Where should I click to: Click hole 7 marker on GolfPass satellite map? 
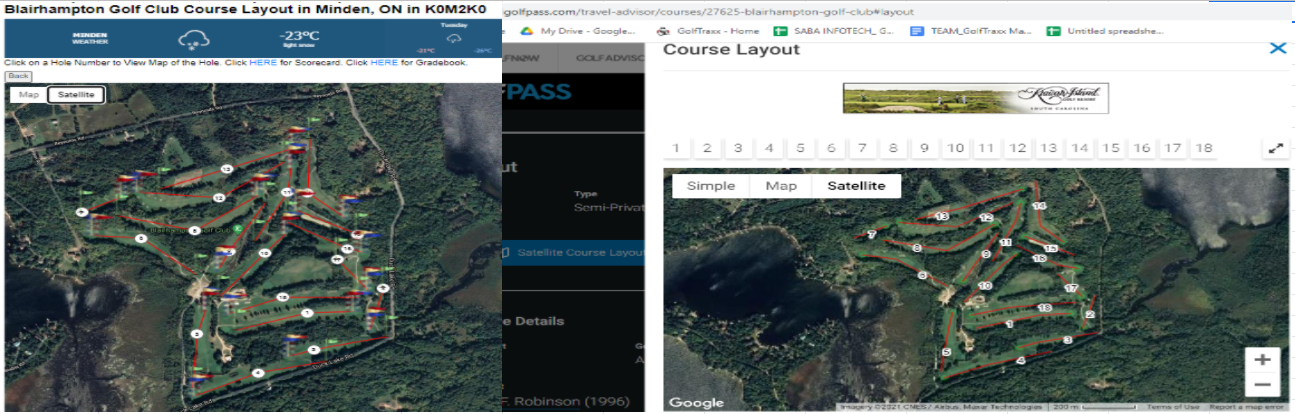872,235
